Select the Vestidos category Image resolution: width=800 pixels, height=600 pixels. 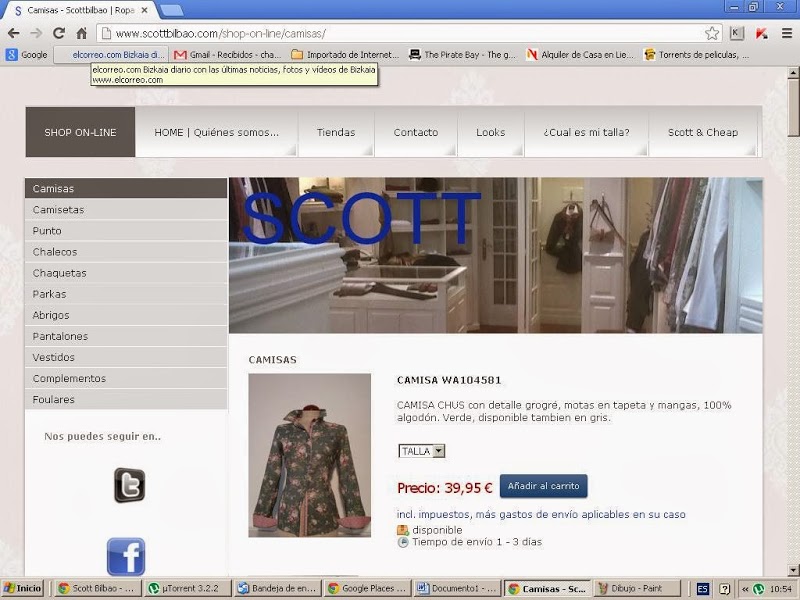pyautogui.click(x=126, y=357)
